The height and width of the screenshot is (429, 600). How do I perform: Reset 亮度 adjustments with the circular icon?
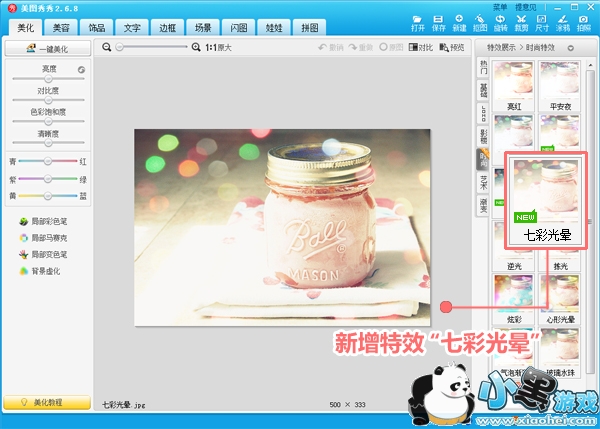81,70
